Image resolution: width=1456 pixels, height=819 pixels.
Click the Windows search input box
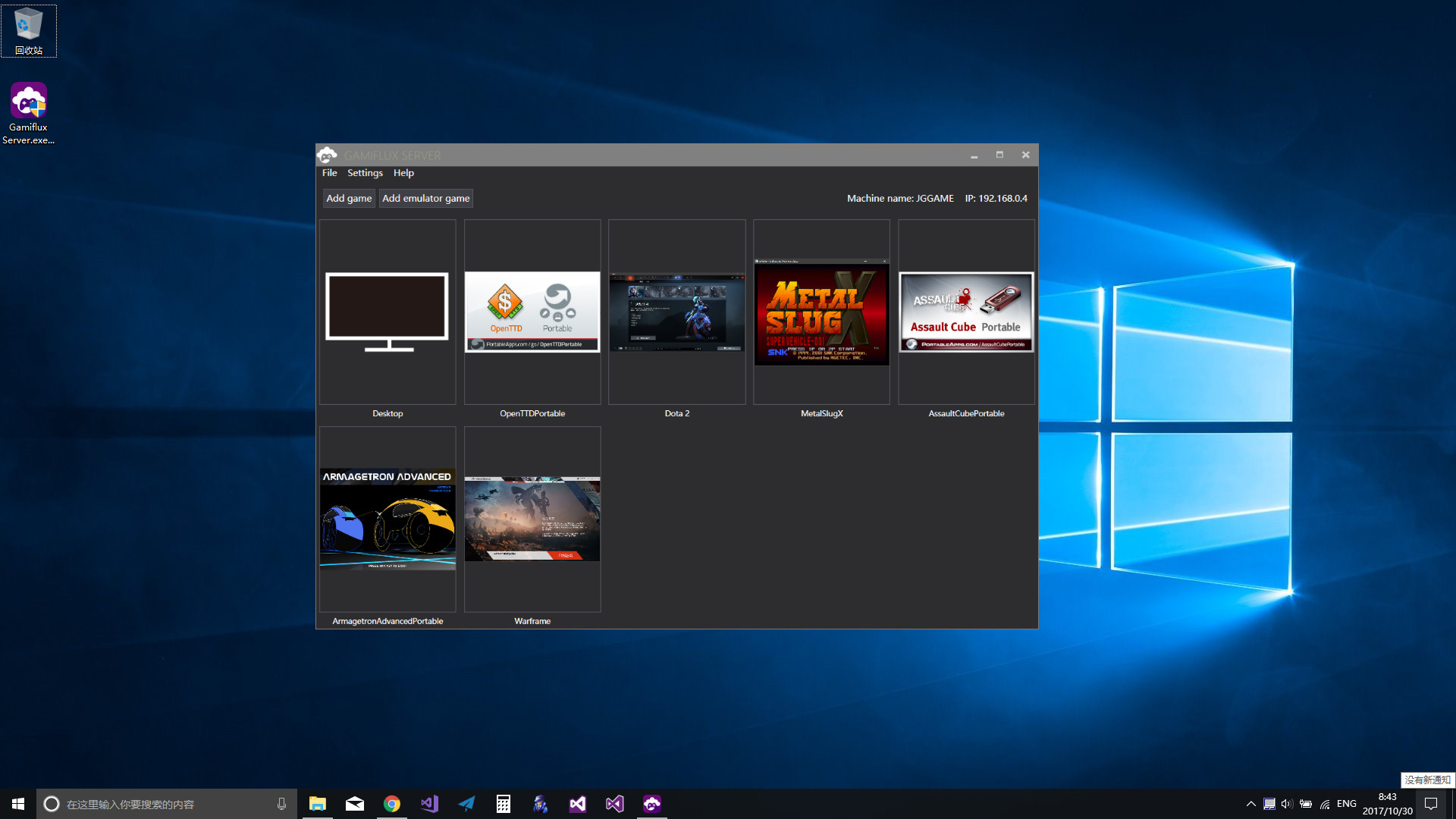[x=167, y=804]
